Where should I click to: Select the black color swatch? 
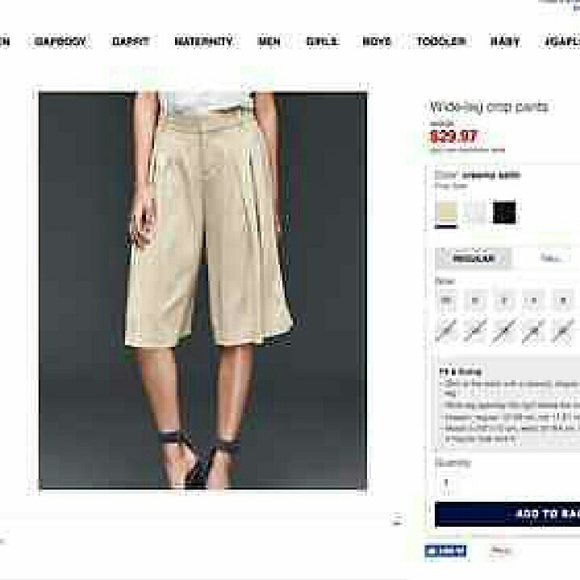pyautogui.click(x=504, y=212)
